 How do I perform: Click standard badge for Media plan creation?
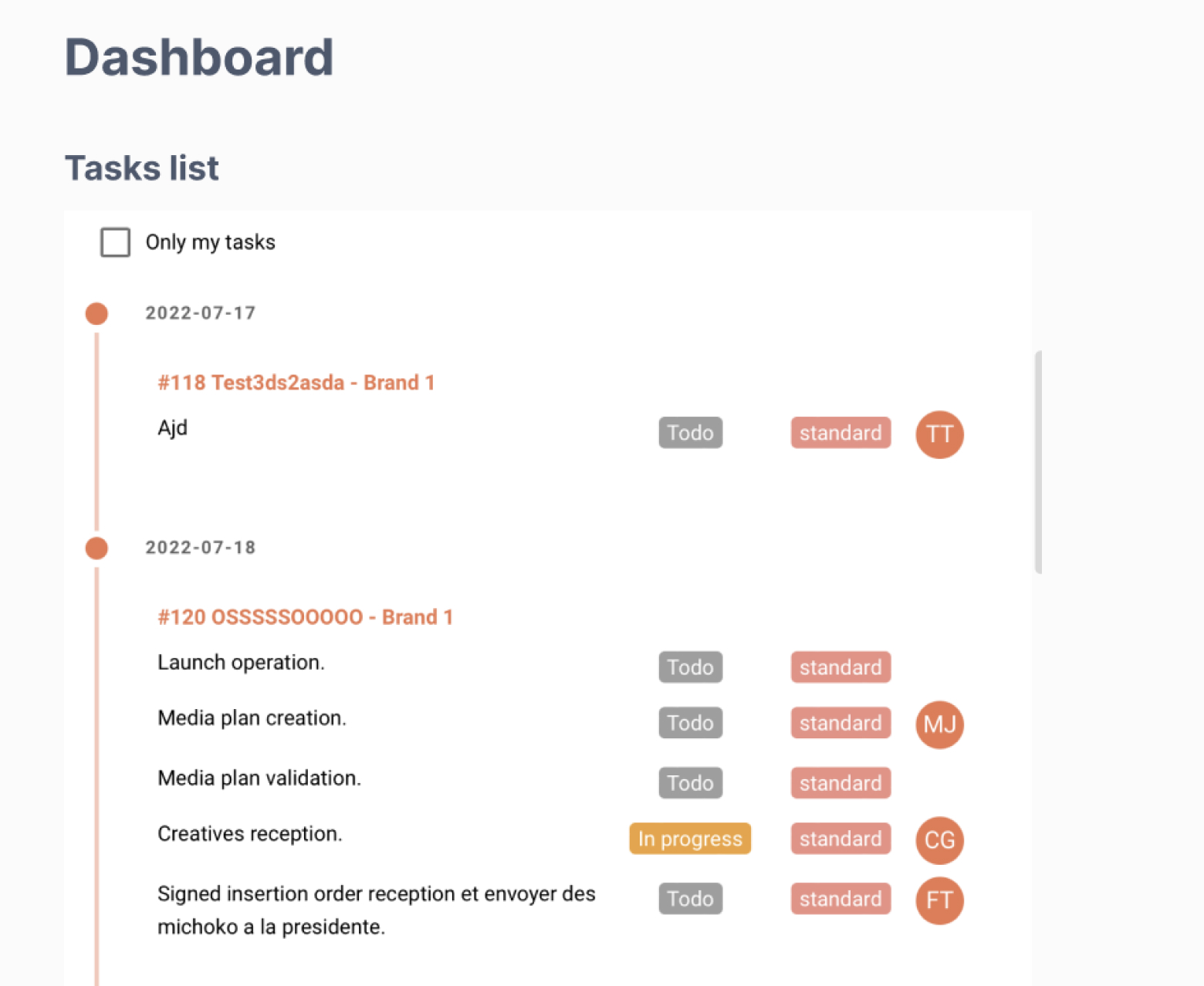840,723
